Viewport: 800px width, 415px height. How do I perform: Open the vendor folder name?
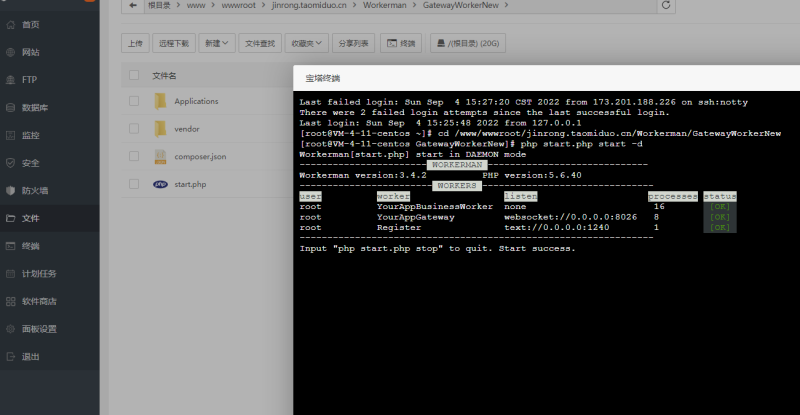[187, 129]
